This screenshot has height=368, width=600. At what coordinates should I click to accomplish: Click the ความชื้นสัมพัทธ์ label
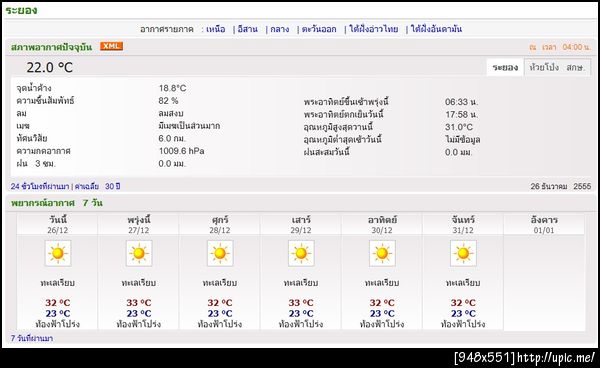(x=45, y=101)
